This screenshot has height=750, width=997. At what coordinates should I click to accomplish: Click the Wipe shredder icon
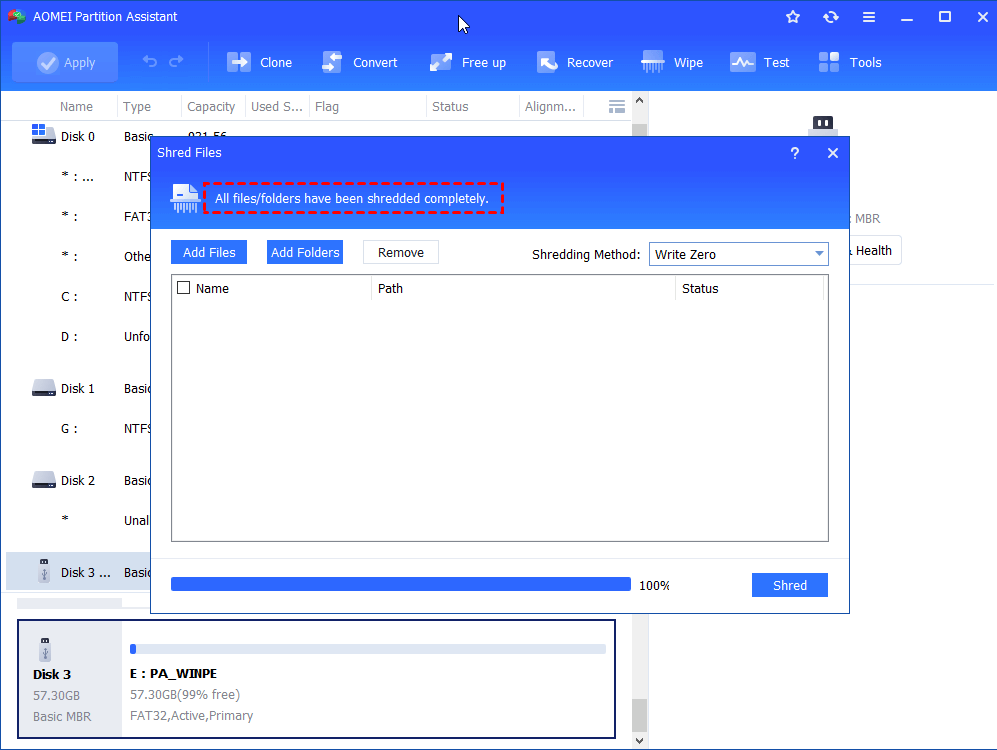[652, 62]
